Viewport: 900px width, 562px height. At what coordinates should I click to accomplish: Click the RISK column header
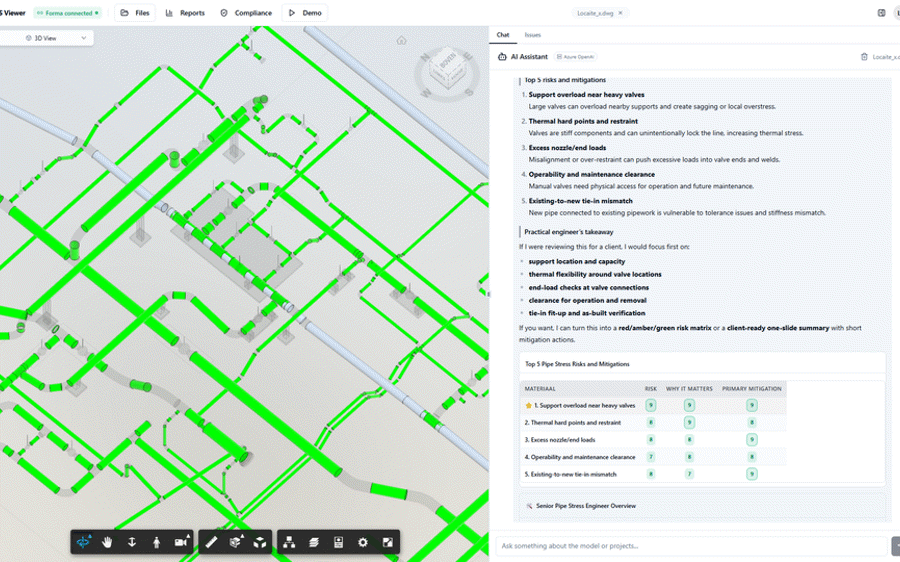coord(650,389)
